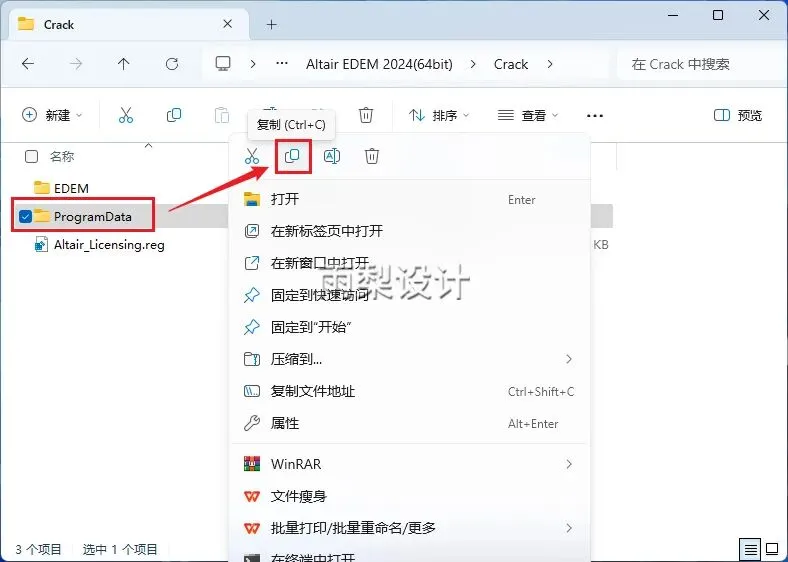The height and width of the screenshot is (562, 788).
Task: Choose 固定到快速访问
Action: (410, 295)
